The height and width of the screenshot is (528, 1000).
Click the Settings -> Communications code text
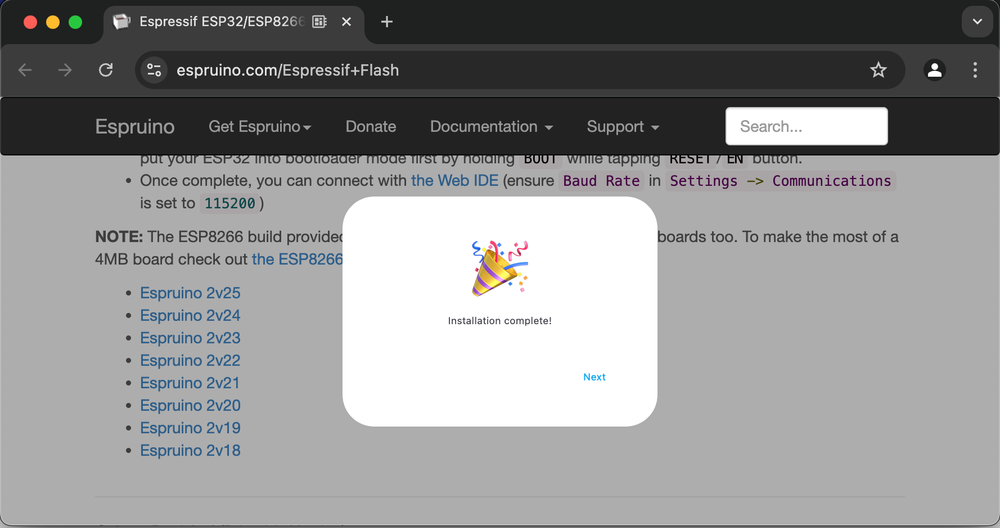coord(780,181)
